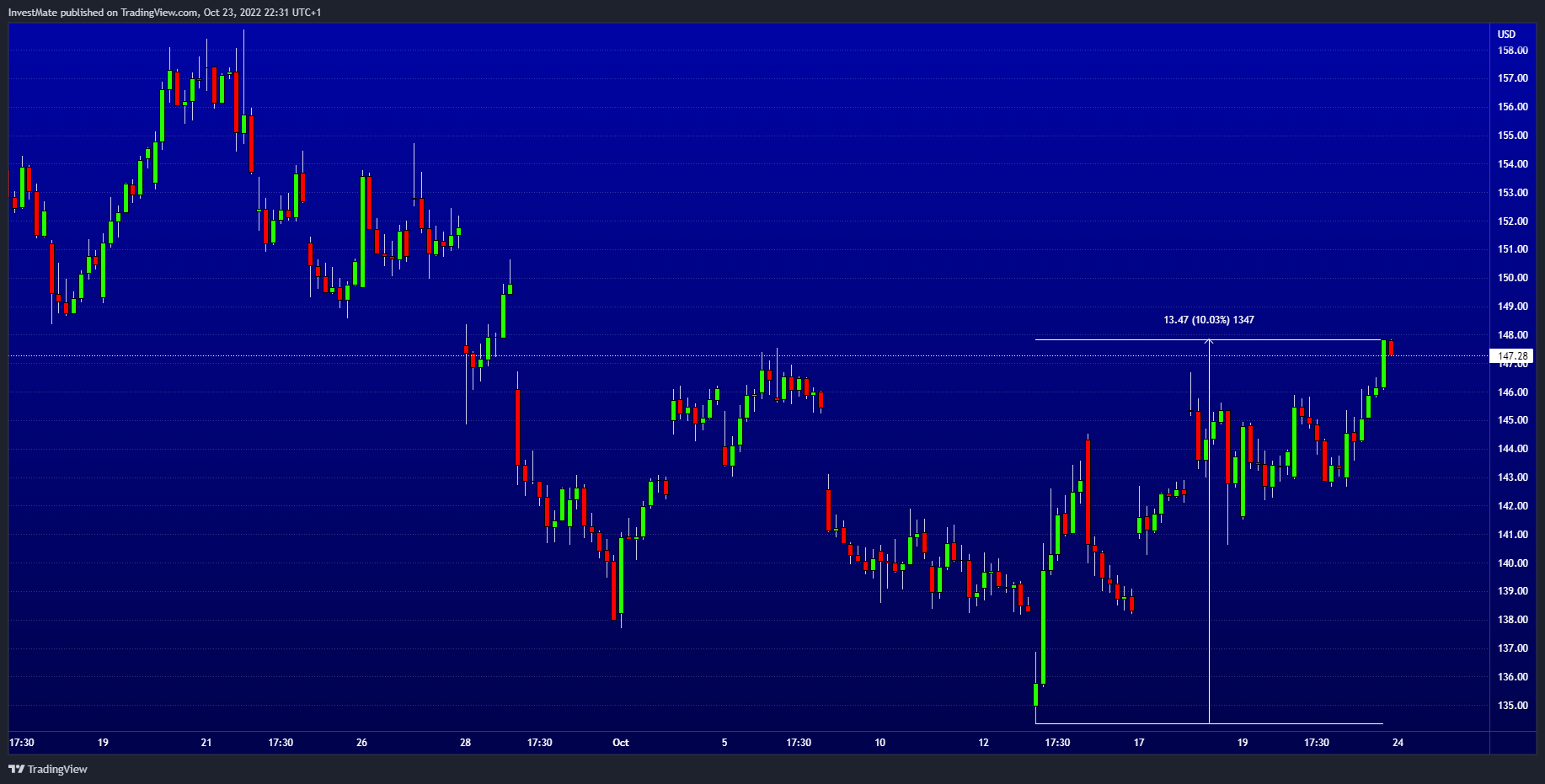The image size is (1545, 784).
Task: Click the 148.00 price axis label
Action: click(1513, 335)
